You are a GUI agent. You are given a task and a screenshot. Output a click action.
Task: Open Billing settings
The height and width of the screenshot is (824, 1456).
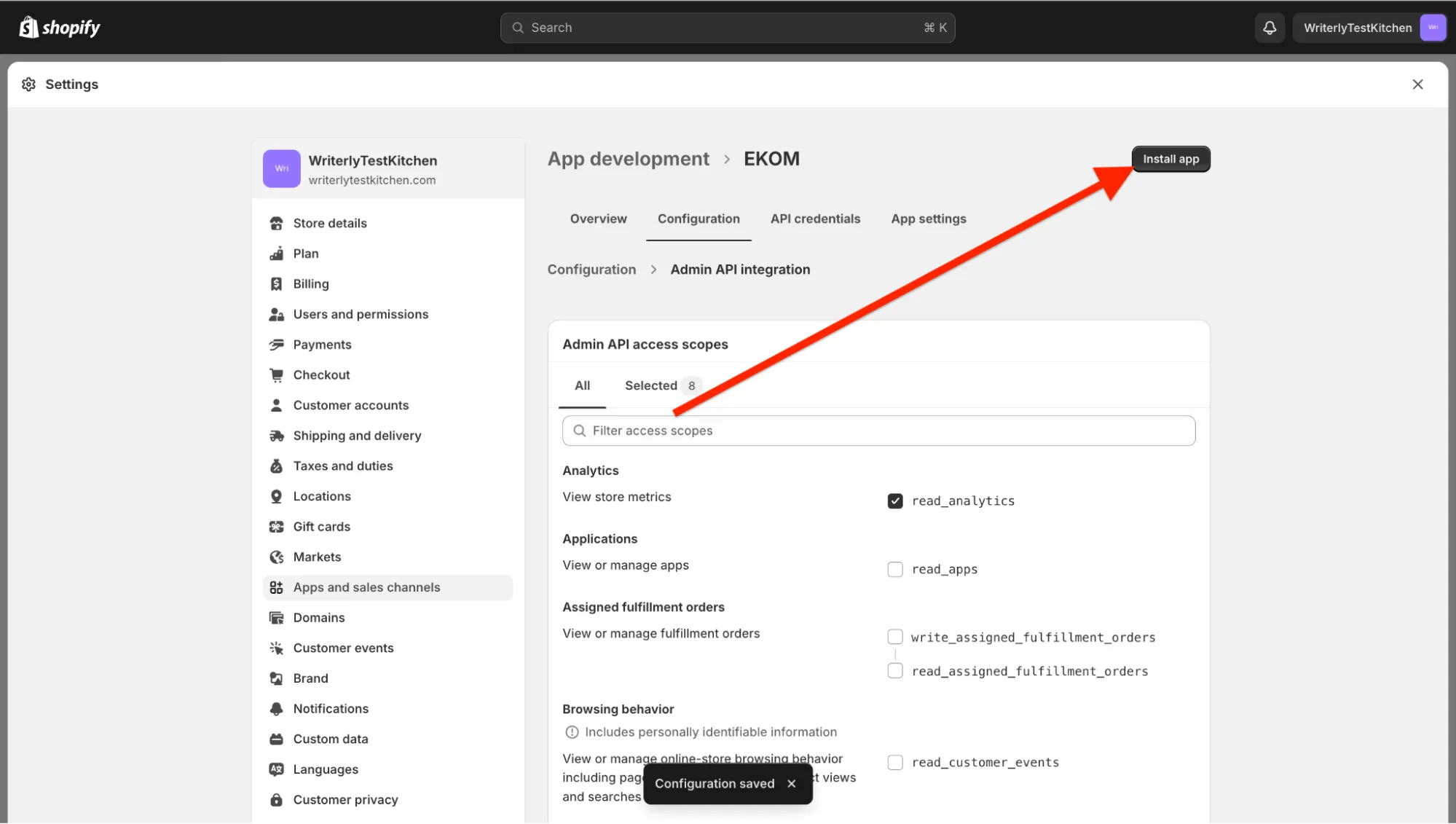(x=388, y=284)
